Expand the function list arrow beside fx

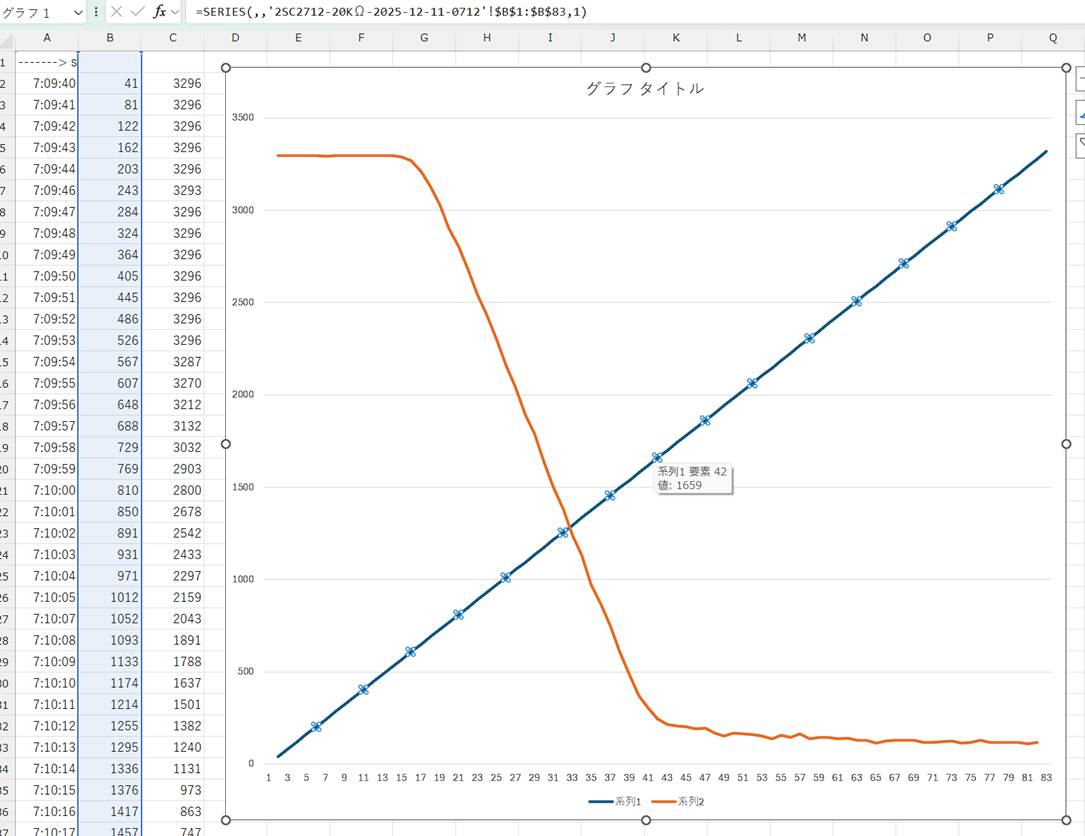click(x=176, y=12)
